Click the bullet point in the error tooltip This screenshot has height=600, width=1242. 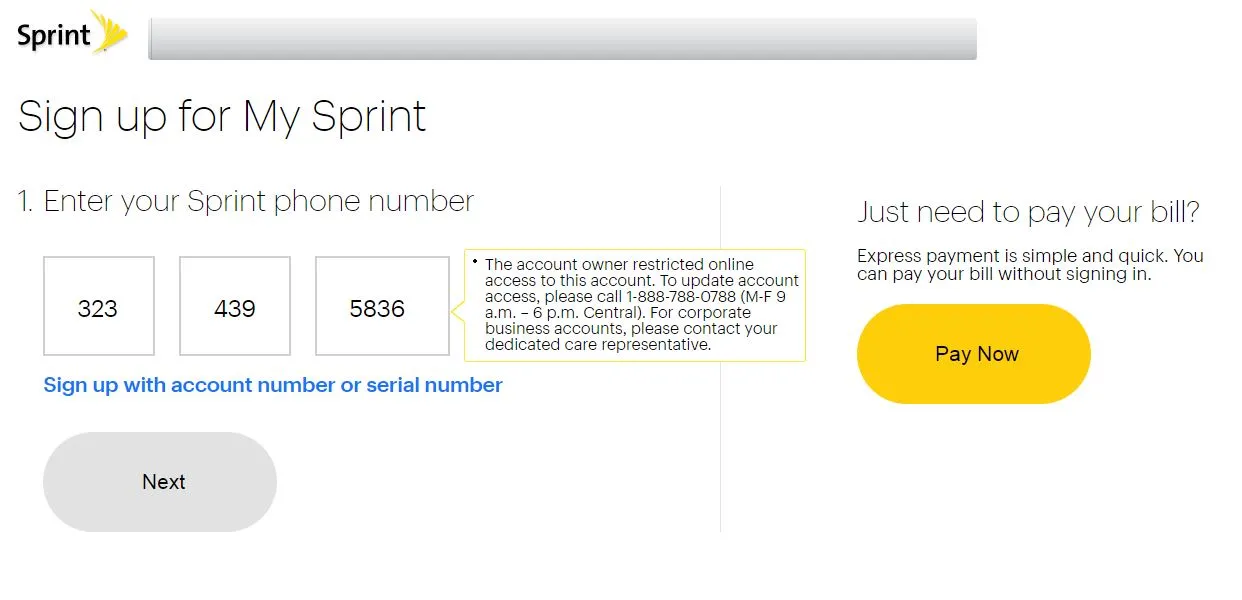(x=475, y=261)
